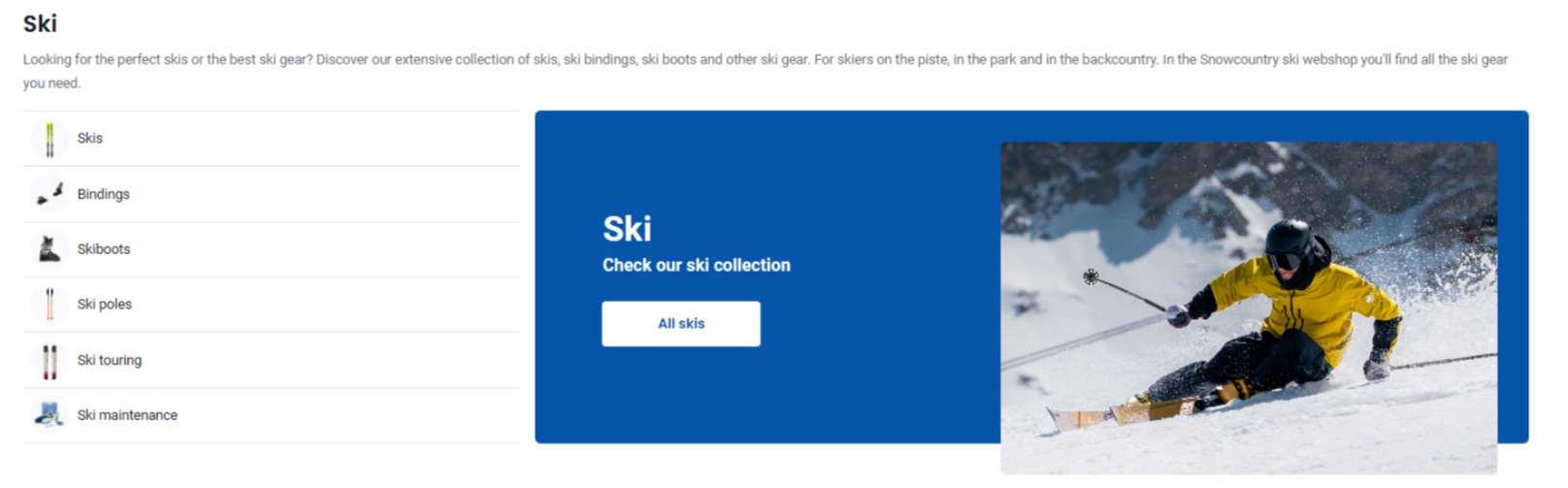Open the Ski maintenance text link
This screenshot has width=1568, height=488.
tap(127, 415)
